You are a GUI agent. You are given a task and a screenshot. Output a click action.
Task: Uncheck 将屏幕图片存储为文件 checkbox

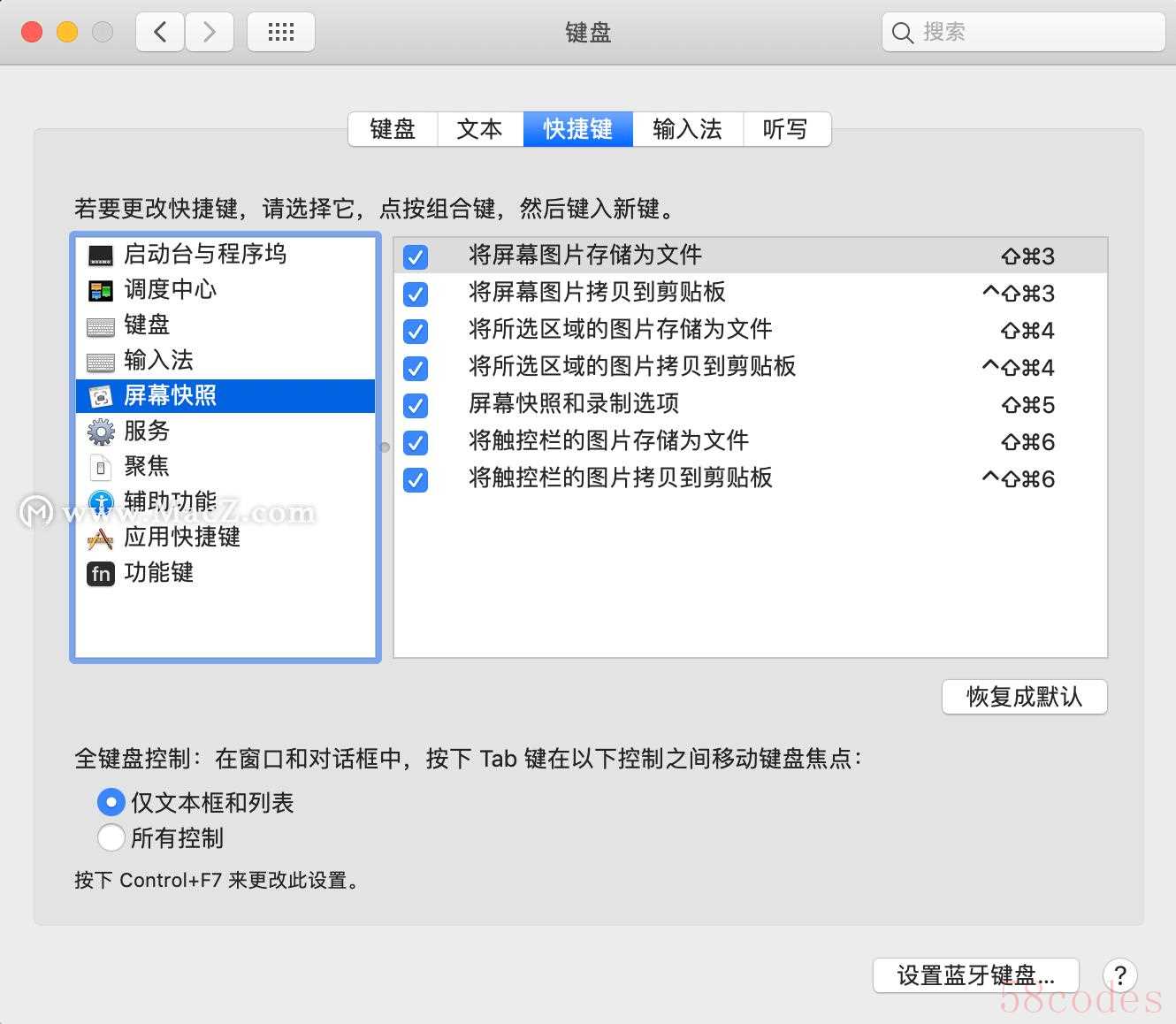click(x=416, y=256)
